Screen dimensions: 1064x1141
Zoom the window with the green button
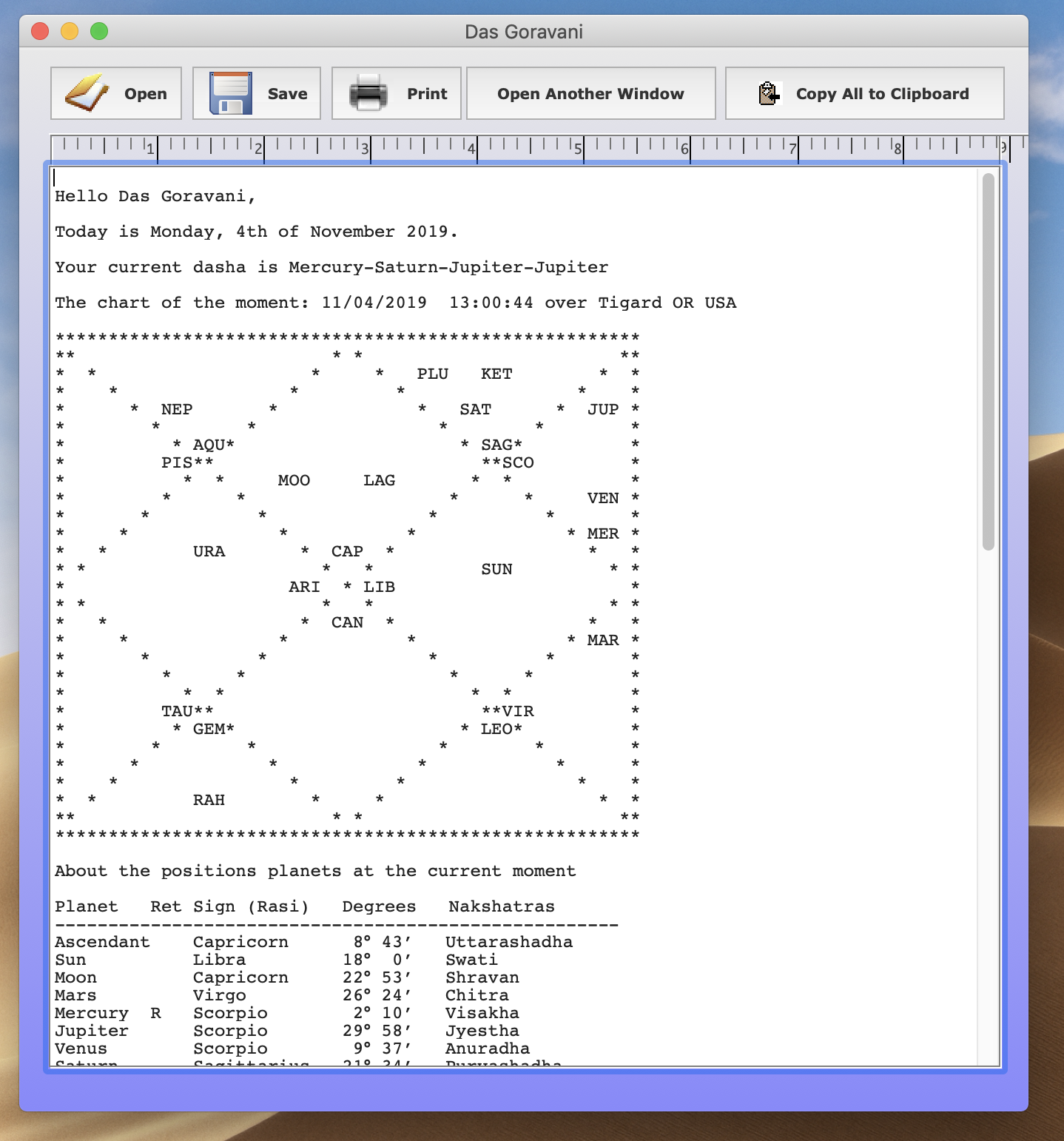point(99,31)
